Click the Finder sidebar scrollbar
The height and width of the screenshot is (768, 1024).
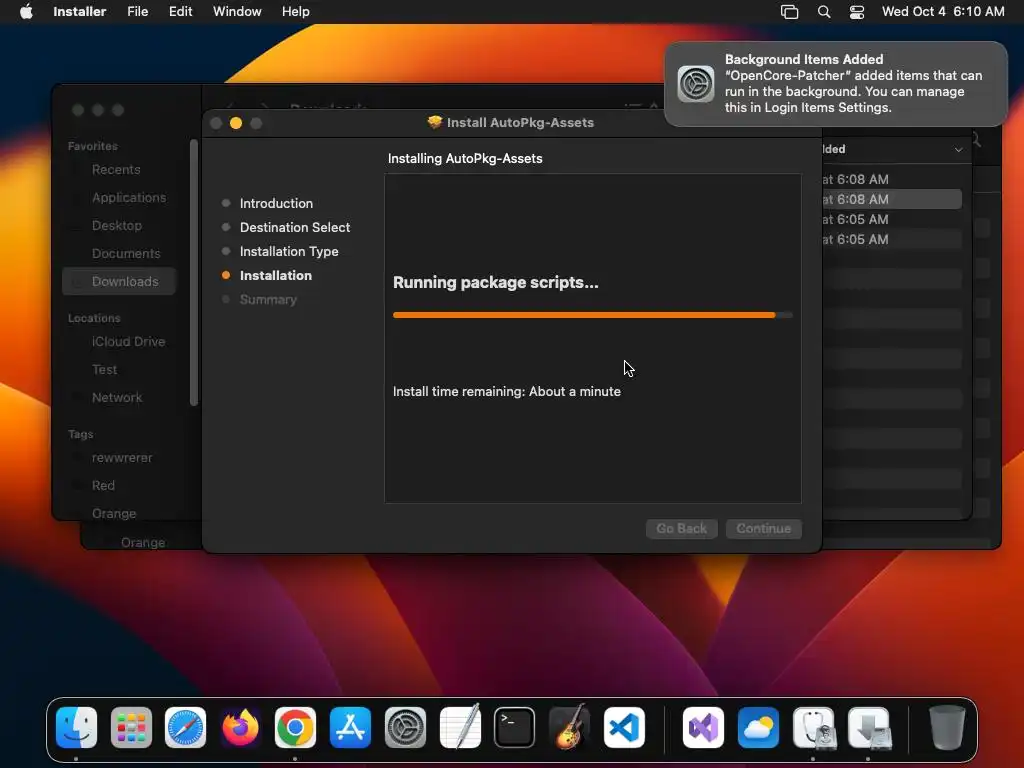click(193, 272)
